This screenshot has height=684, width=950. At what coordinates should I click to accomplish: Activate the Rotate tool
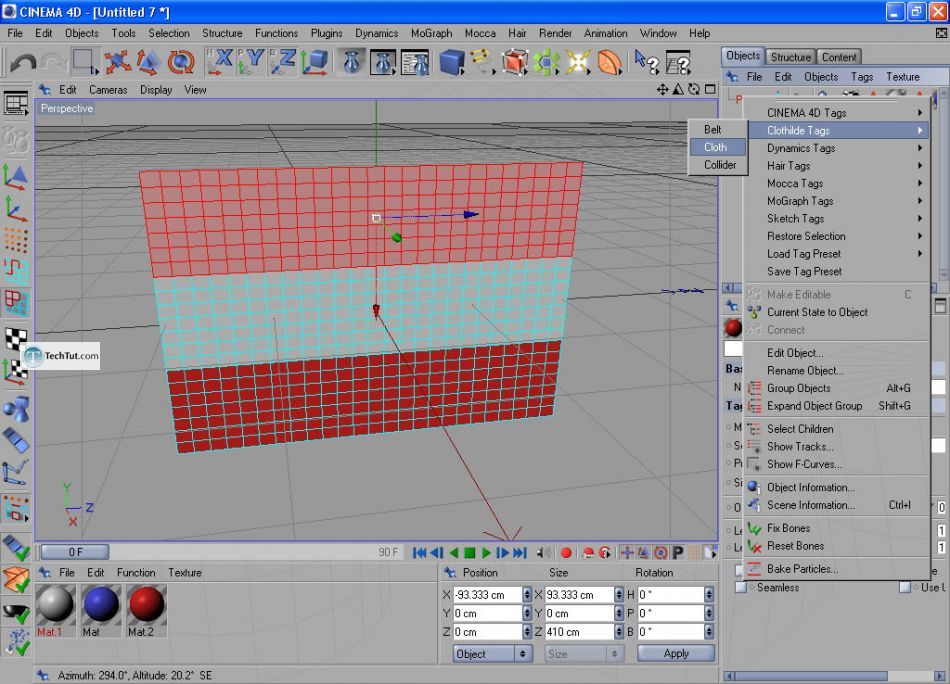(x=180, y=62)
